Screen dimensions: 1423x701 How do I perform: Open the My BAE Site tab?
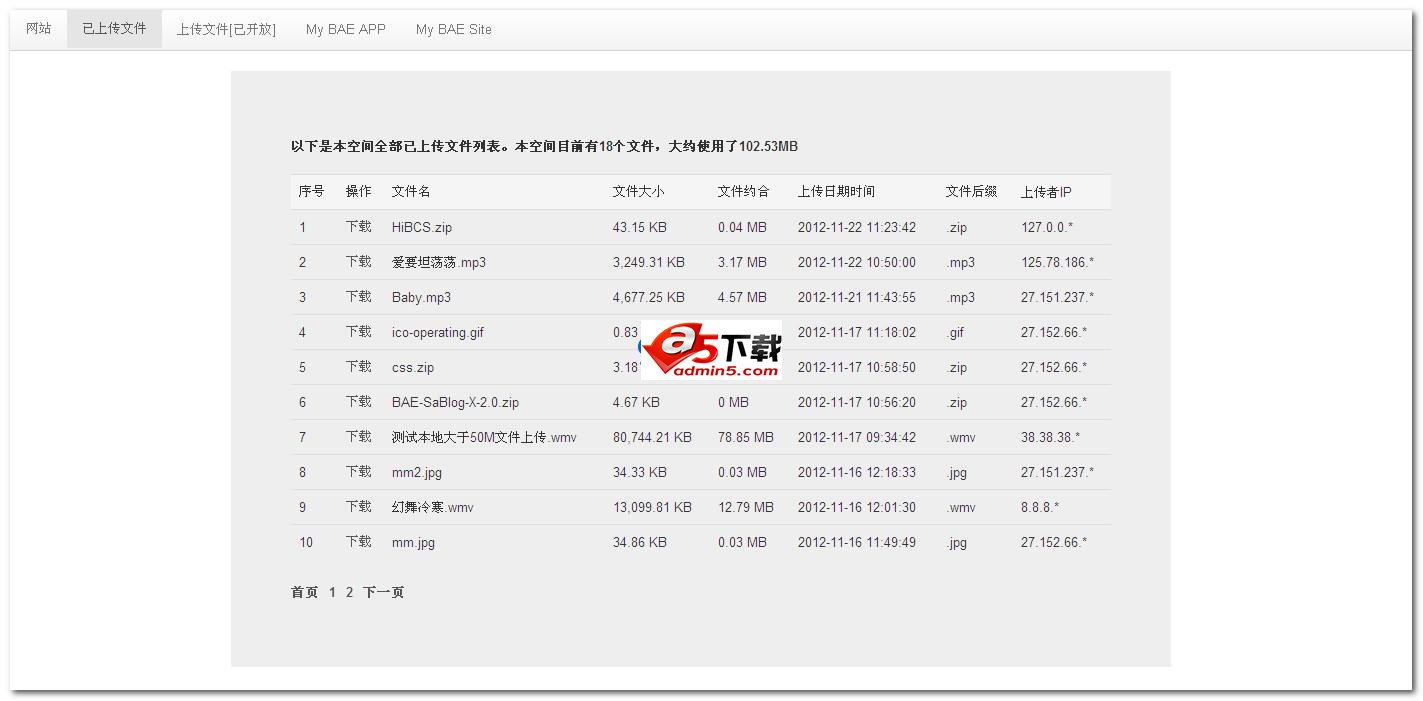click(x=454, y=29)
